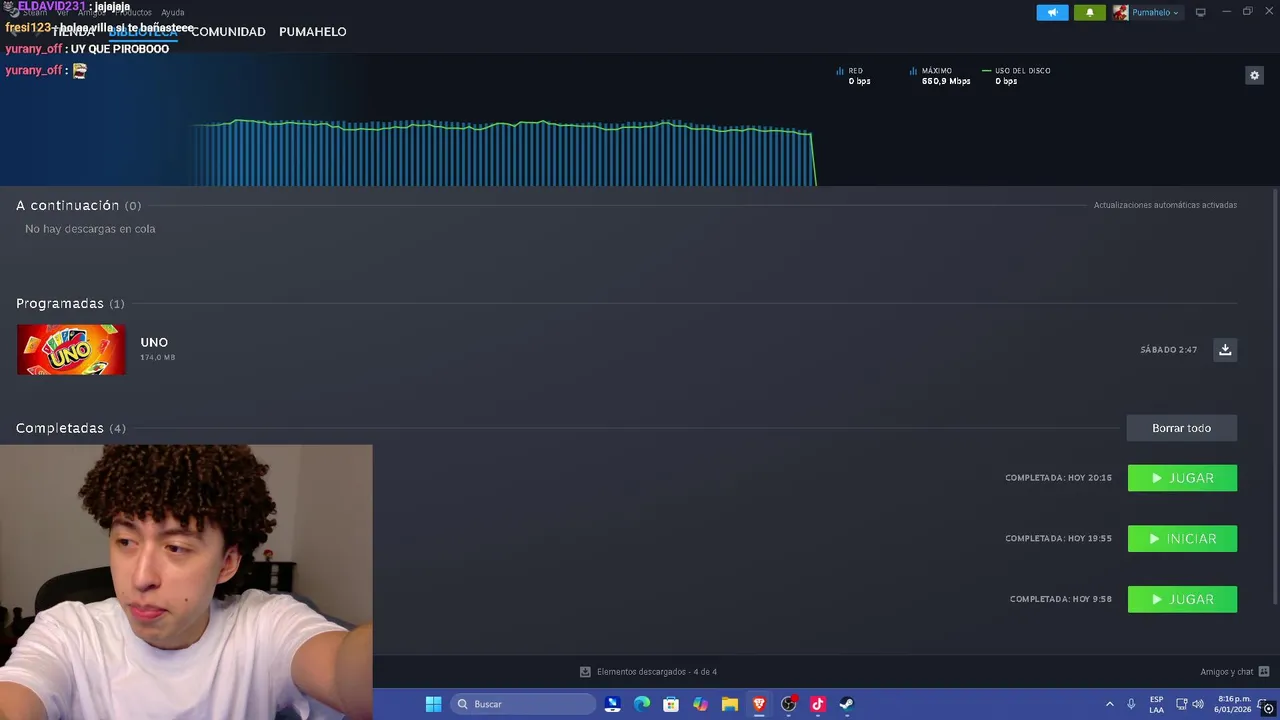Open the green notifications bell

(x=1089, y=12)
